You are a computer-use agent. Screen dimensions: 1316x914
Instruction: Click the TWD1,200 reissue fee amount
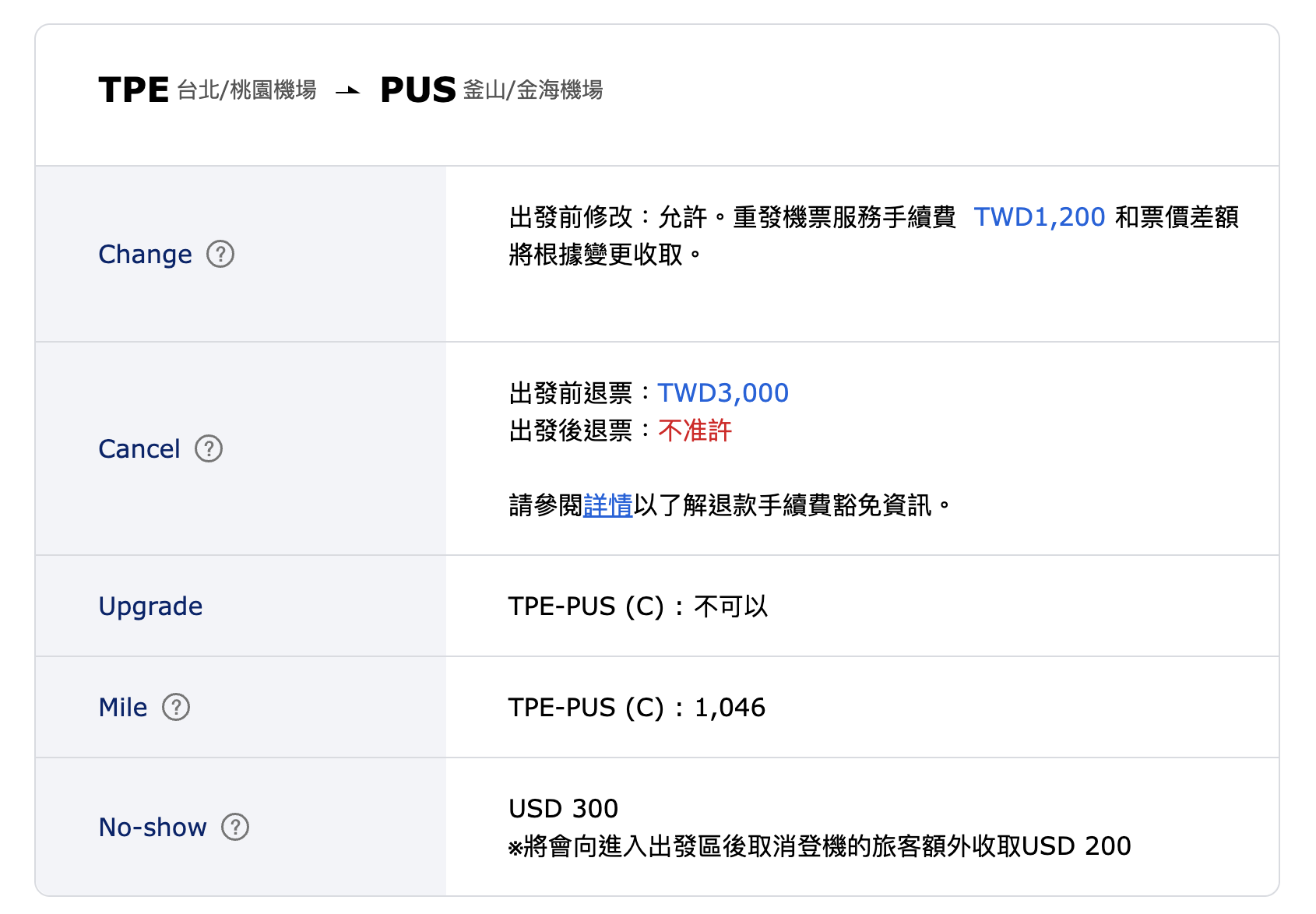click(x=1040, y=216)
